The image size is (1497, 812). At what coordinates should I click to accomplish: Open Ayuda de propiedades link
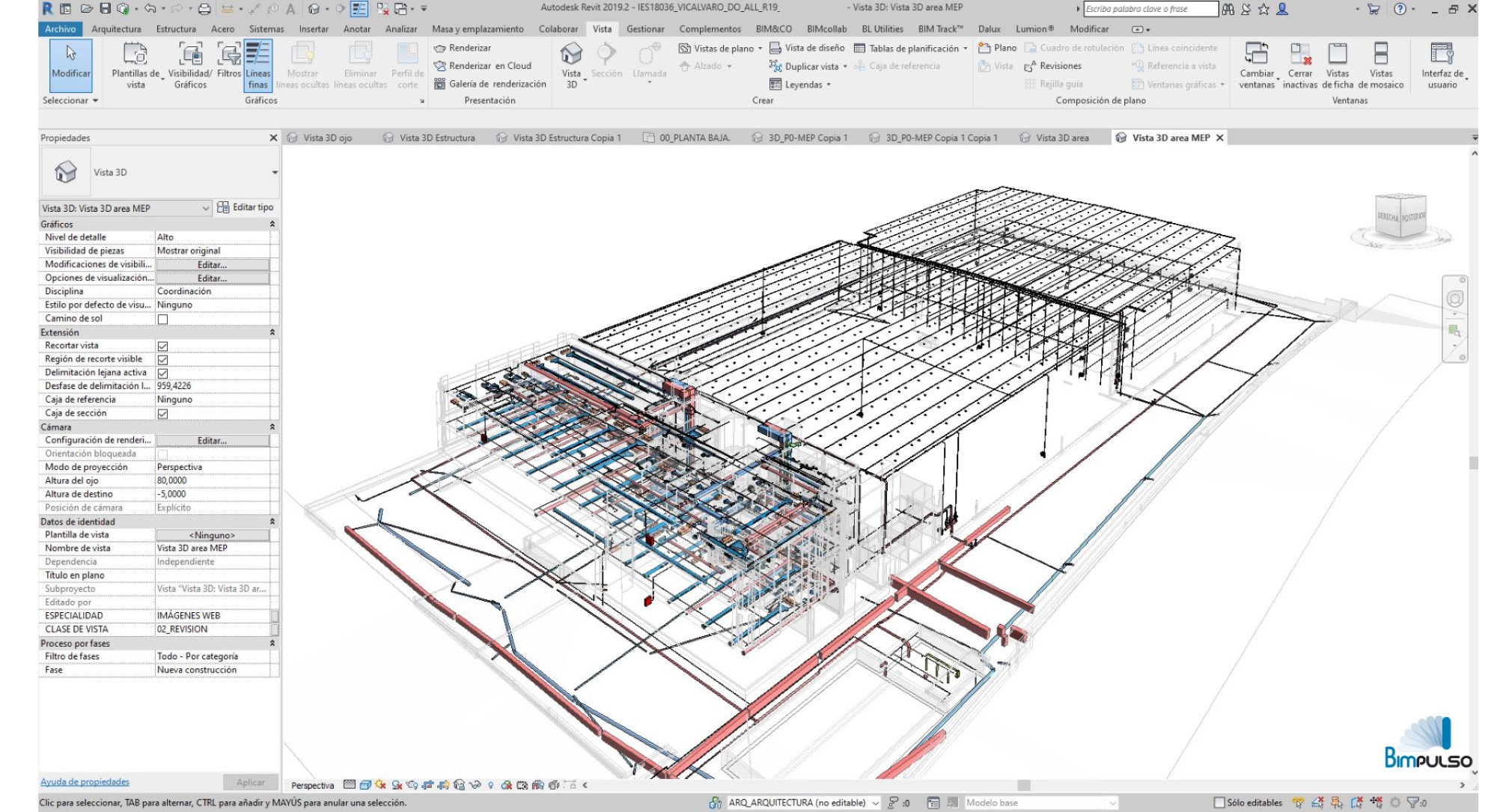click(85, 782)
